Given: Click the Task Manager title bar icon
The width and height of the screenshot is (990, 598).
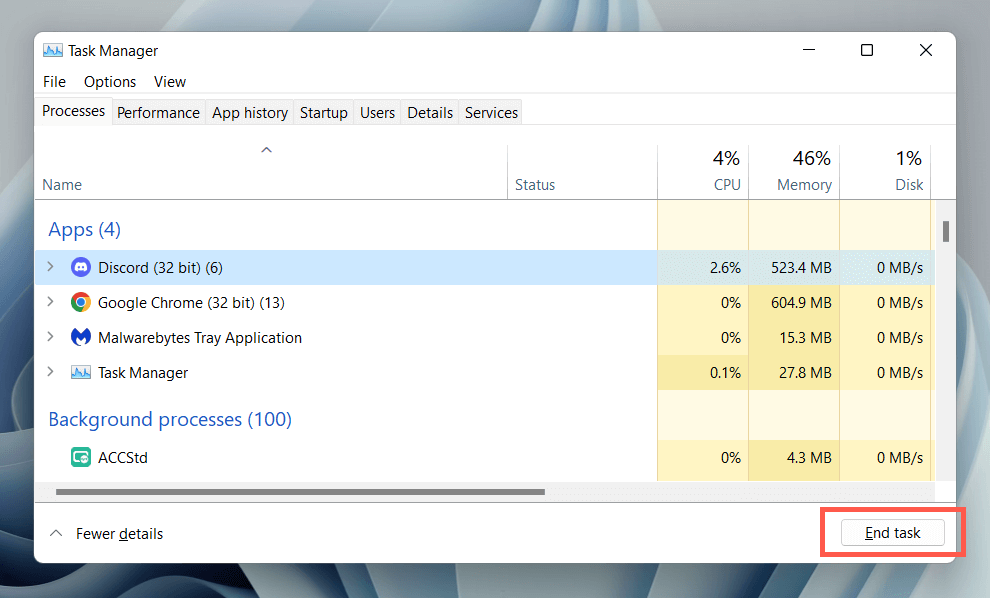Looking at the screenshot, I should point(52,51).
